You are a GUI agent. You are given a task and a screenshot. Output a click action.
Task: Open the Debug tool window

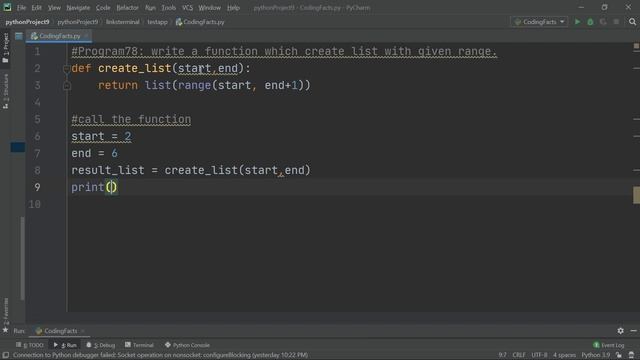click(x=101, y=345)
